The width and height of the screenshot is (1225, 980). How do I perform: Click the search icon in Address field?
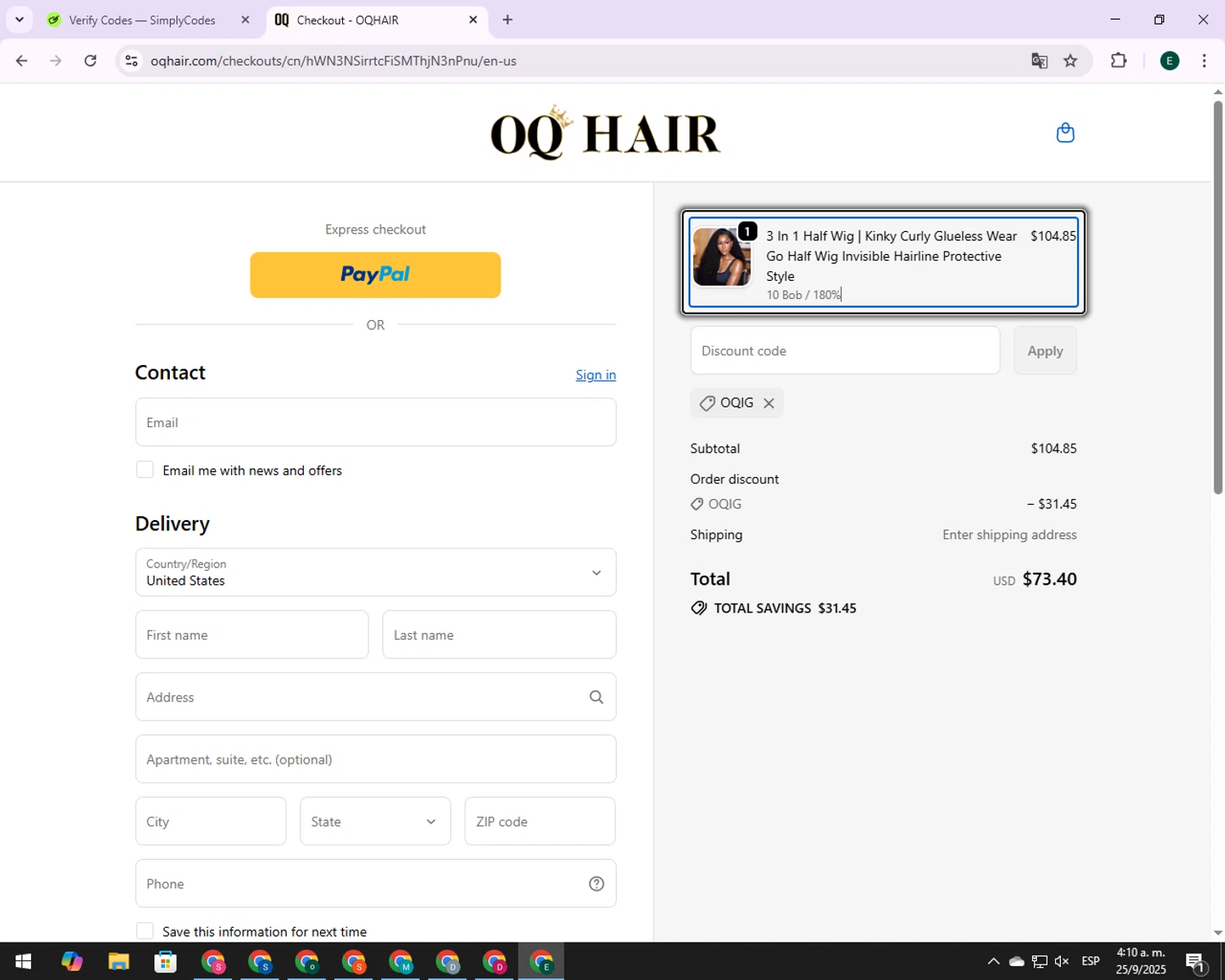tap(596, 697)
